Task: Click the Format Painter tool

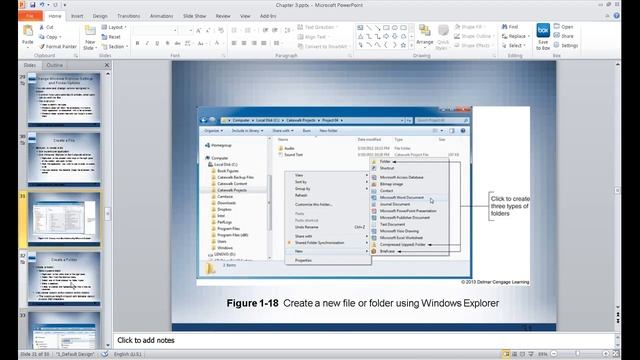Action: 58,47
